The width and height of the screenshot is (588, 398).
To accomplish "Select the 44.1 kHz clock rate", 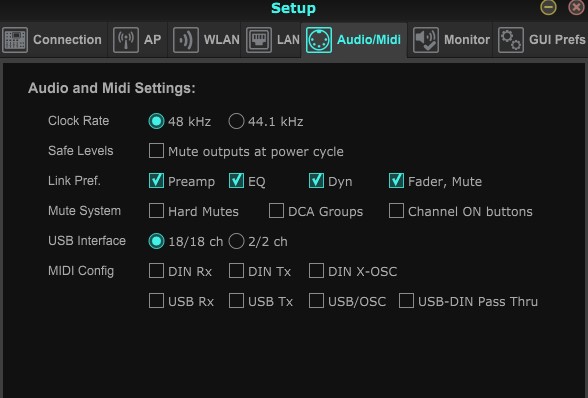I will [236, 121].
